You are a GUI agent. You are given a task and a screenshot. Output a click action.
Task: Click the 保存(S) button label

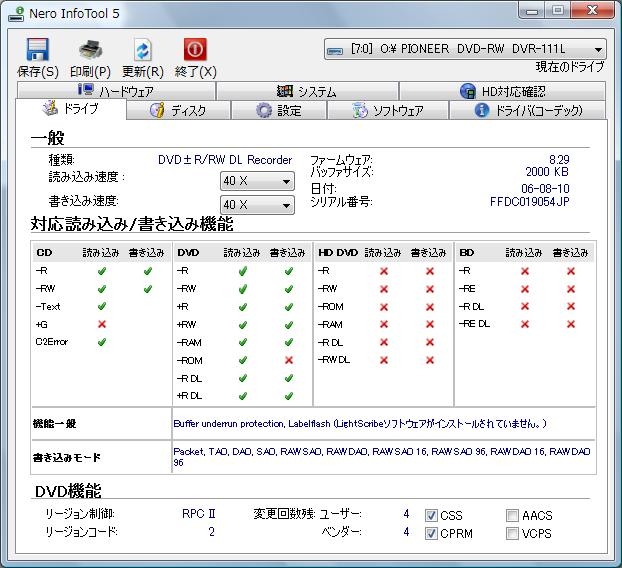[38, 72]
